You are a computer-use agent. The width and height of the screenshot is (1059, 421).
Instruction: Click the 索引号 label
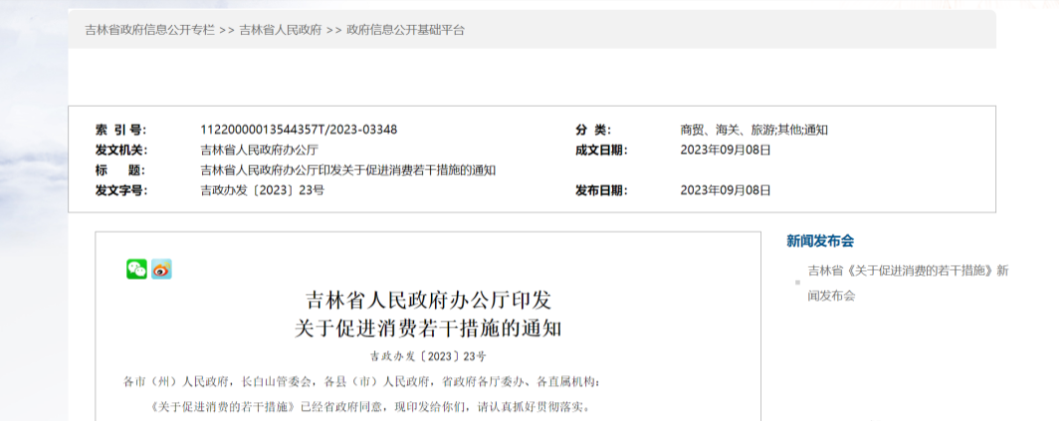coord(120,130)
